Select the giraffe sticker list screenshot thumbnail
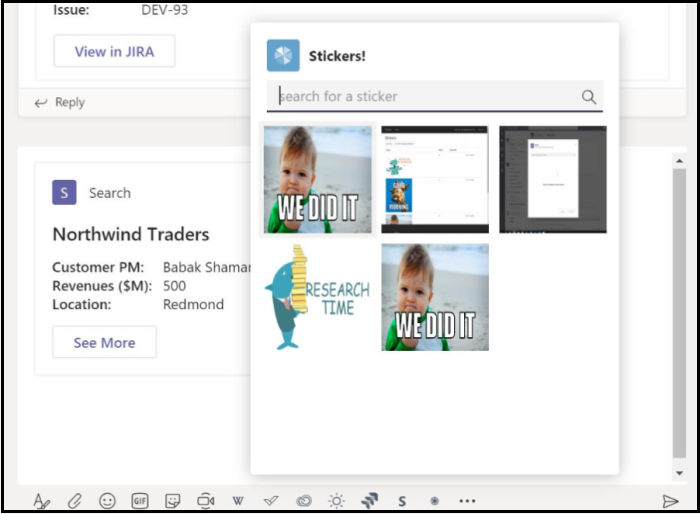 (435, 180)
